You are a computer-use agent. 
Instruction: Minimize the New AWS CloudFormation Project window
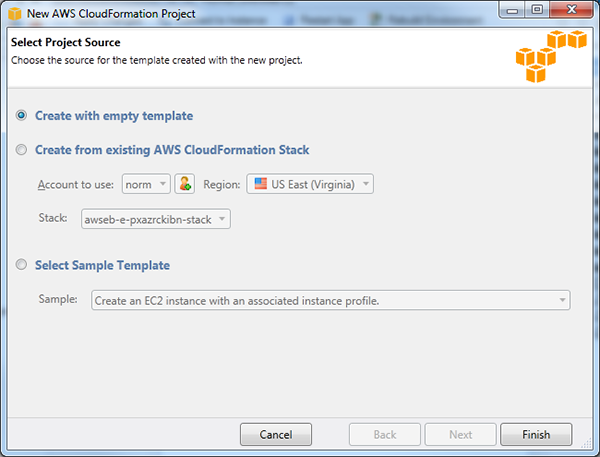(512, 10)
